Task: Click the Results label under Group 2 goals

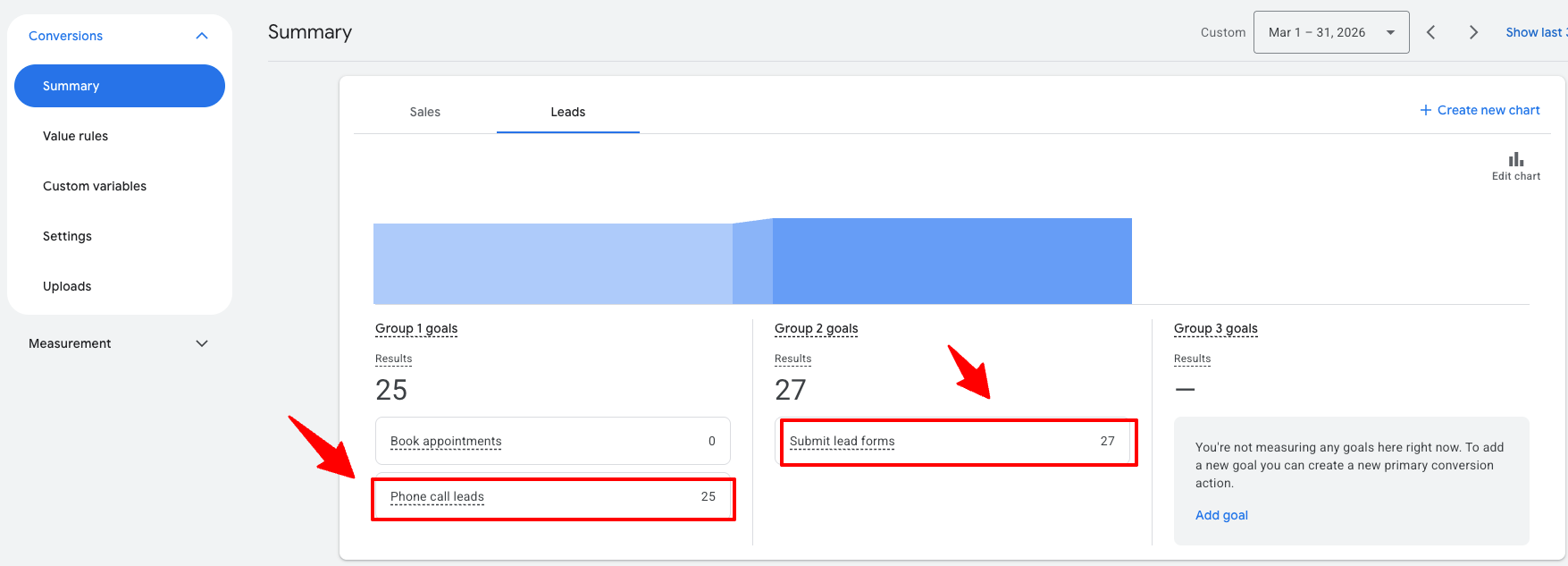Action: click(x=793, y=359)
